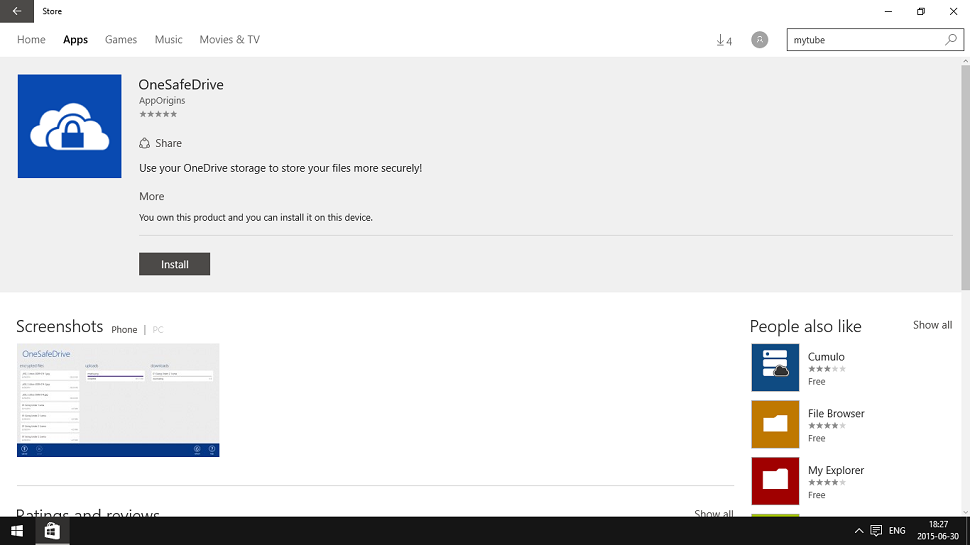970x545 pixels.
Task: Click the OneSafeDrive app logo
Action: click(x=69, y=126)
